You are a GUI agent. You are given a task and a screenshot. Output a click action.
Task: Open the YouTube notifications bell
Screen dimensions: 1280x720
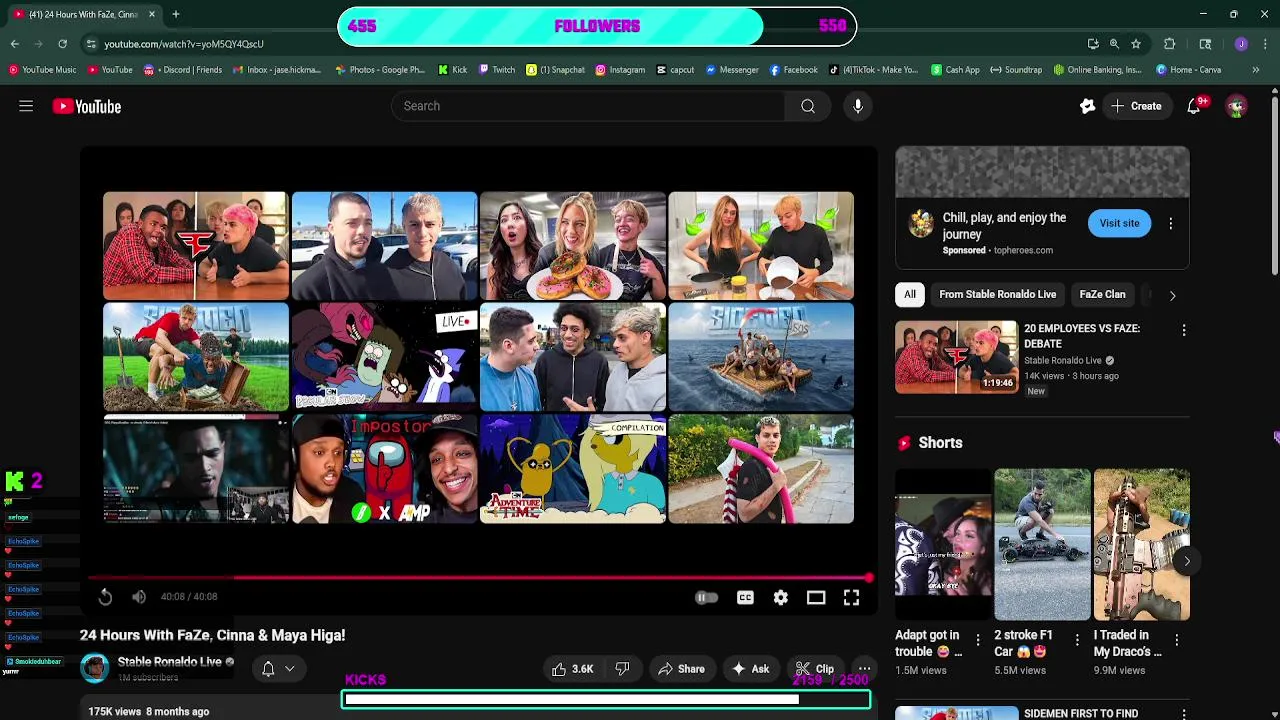tap(1194, 106)
